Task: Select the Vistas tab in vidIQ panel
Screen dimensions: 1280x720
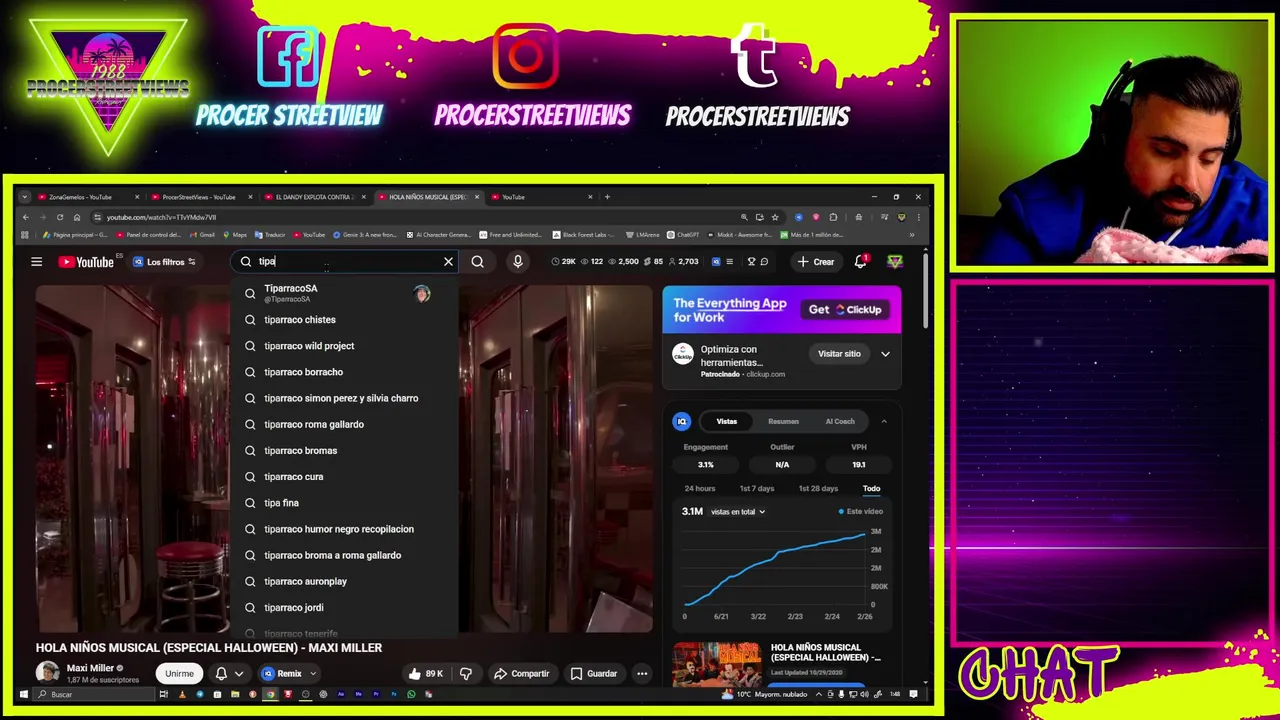Action: point(726,422)
